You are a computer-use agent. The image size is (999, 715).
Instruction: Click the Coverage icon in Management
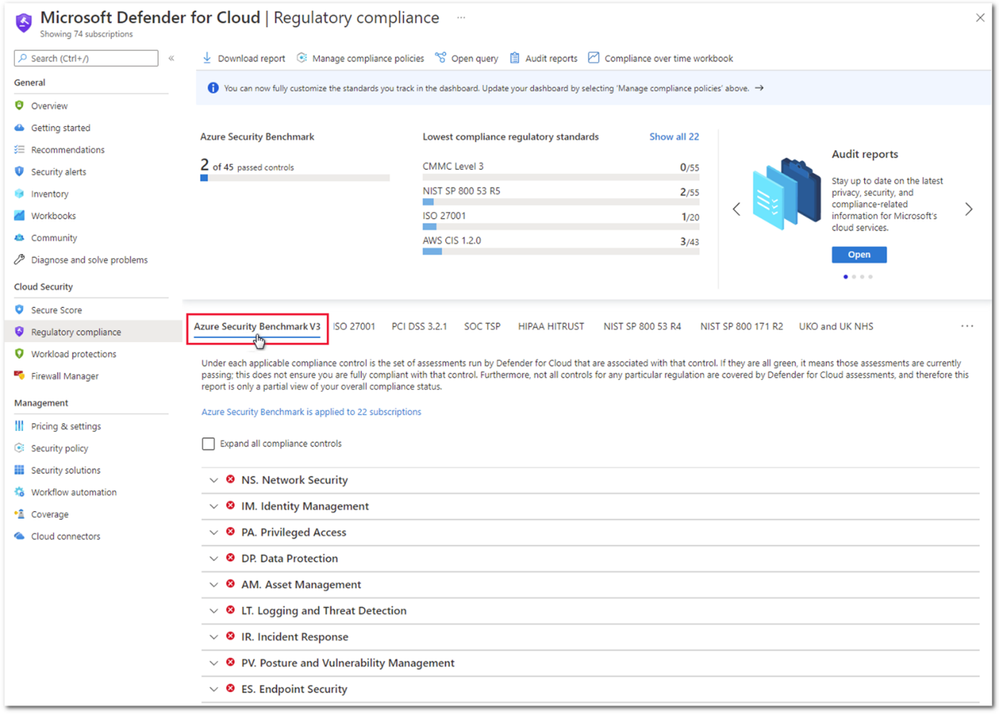(19, 514)
